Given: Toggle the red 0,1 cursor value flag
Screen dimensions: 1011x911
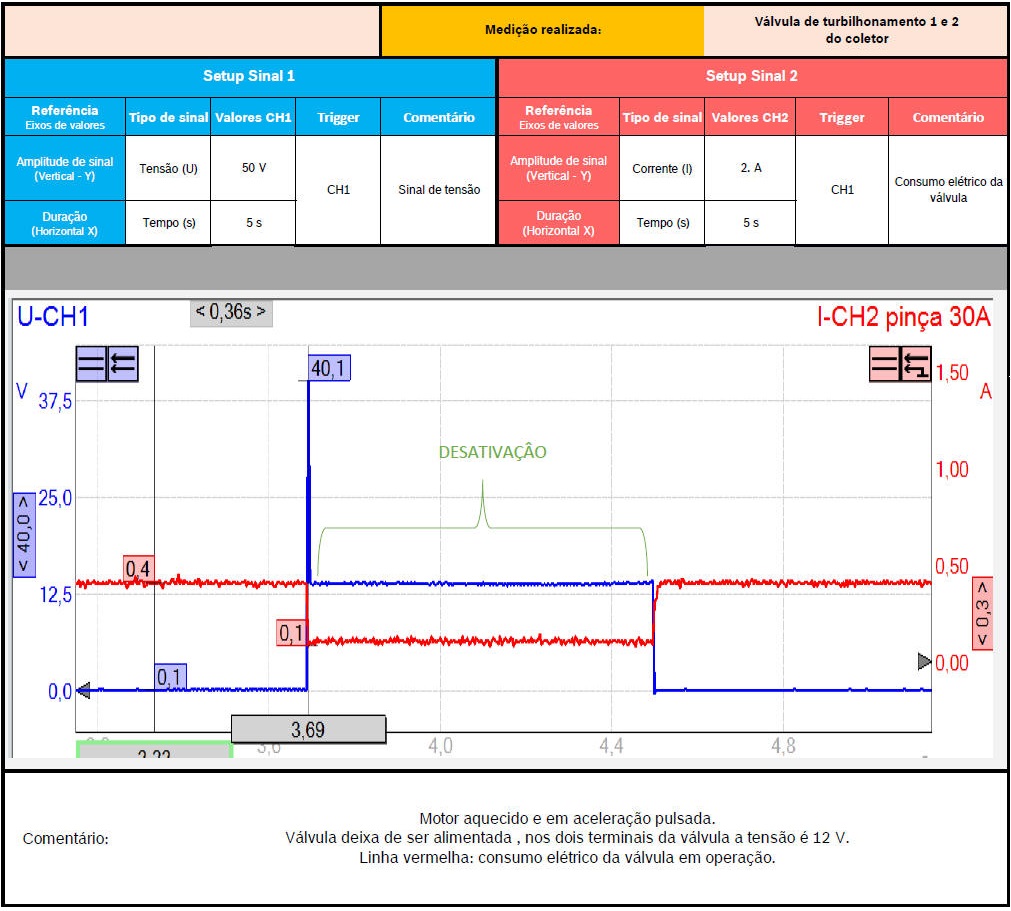Looking at the screenshot, I should 291,633.
